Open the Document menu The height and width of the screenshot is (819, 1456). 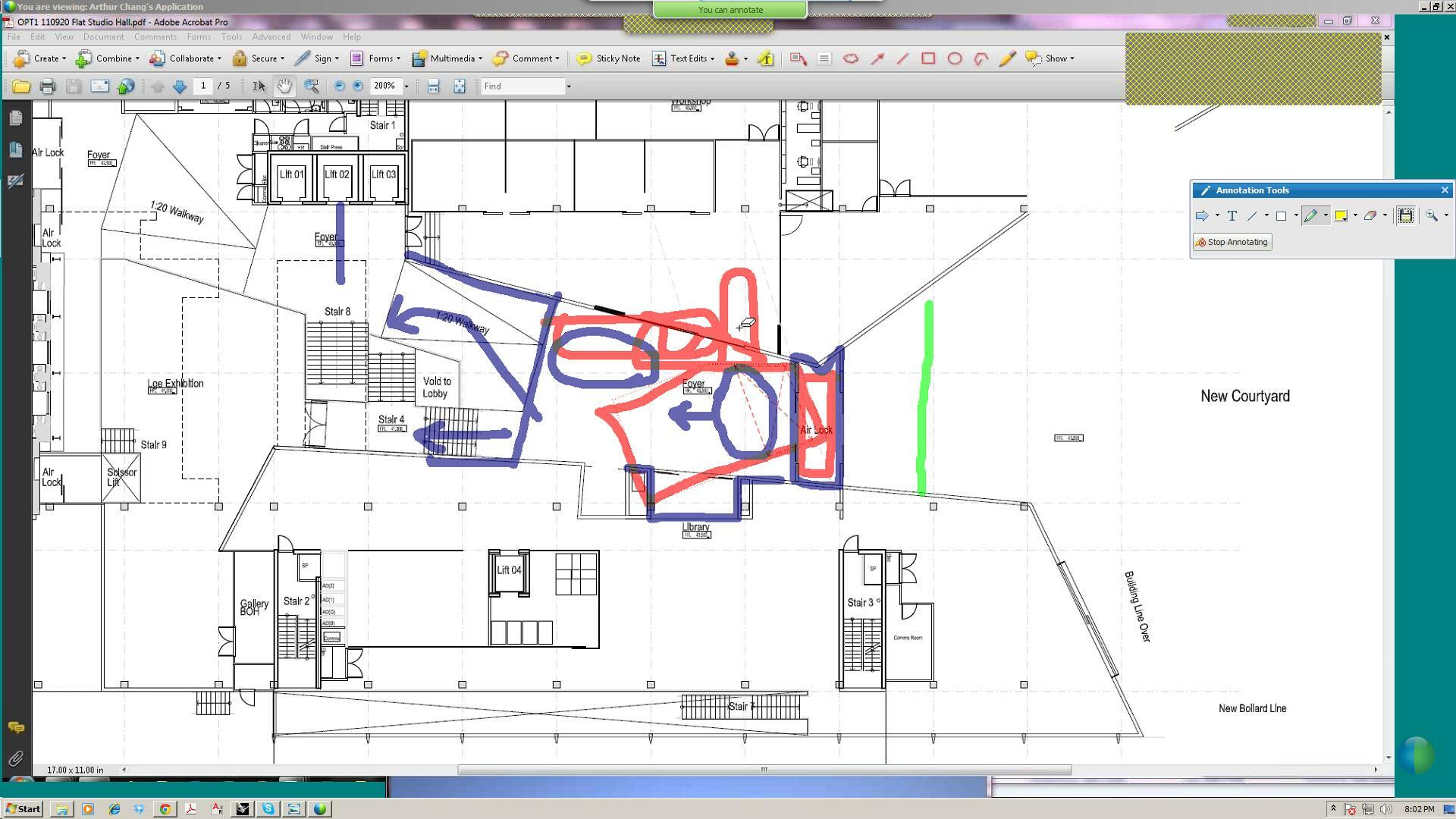pos(103,36)
